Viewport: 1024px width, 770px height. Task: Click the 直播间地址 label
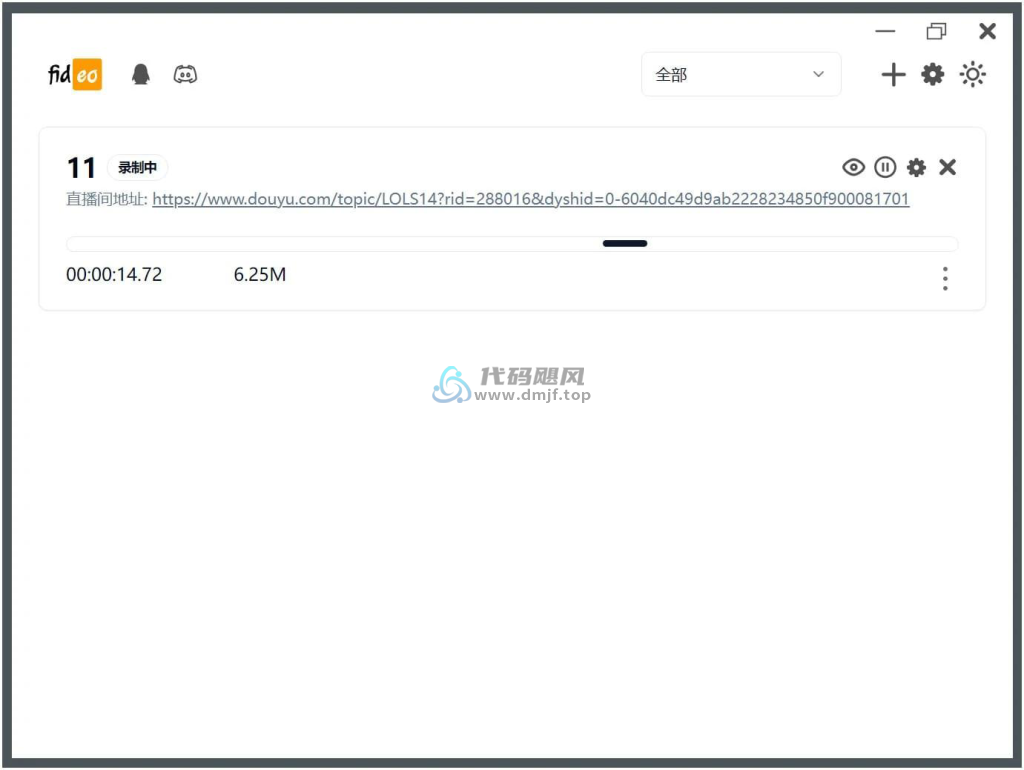[x=107, y=199]
